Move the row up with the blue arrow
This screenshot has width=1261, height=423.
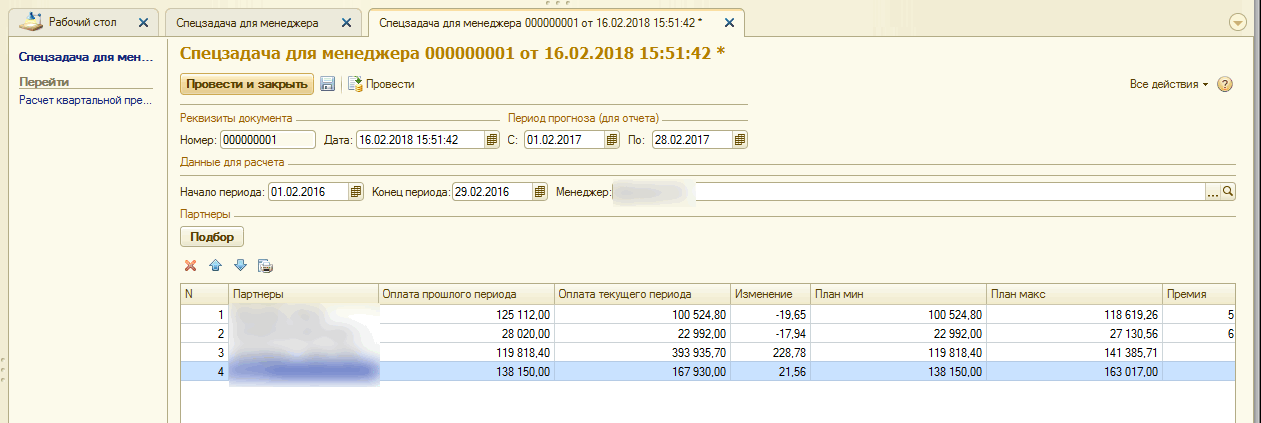point(215,266)
